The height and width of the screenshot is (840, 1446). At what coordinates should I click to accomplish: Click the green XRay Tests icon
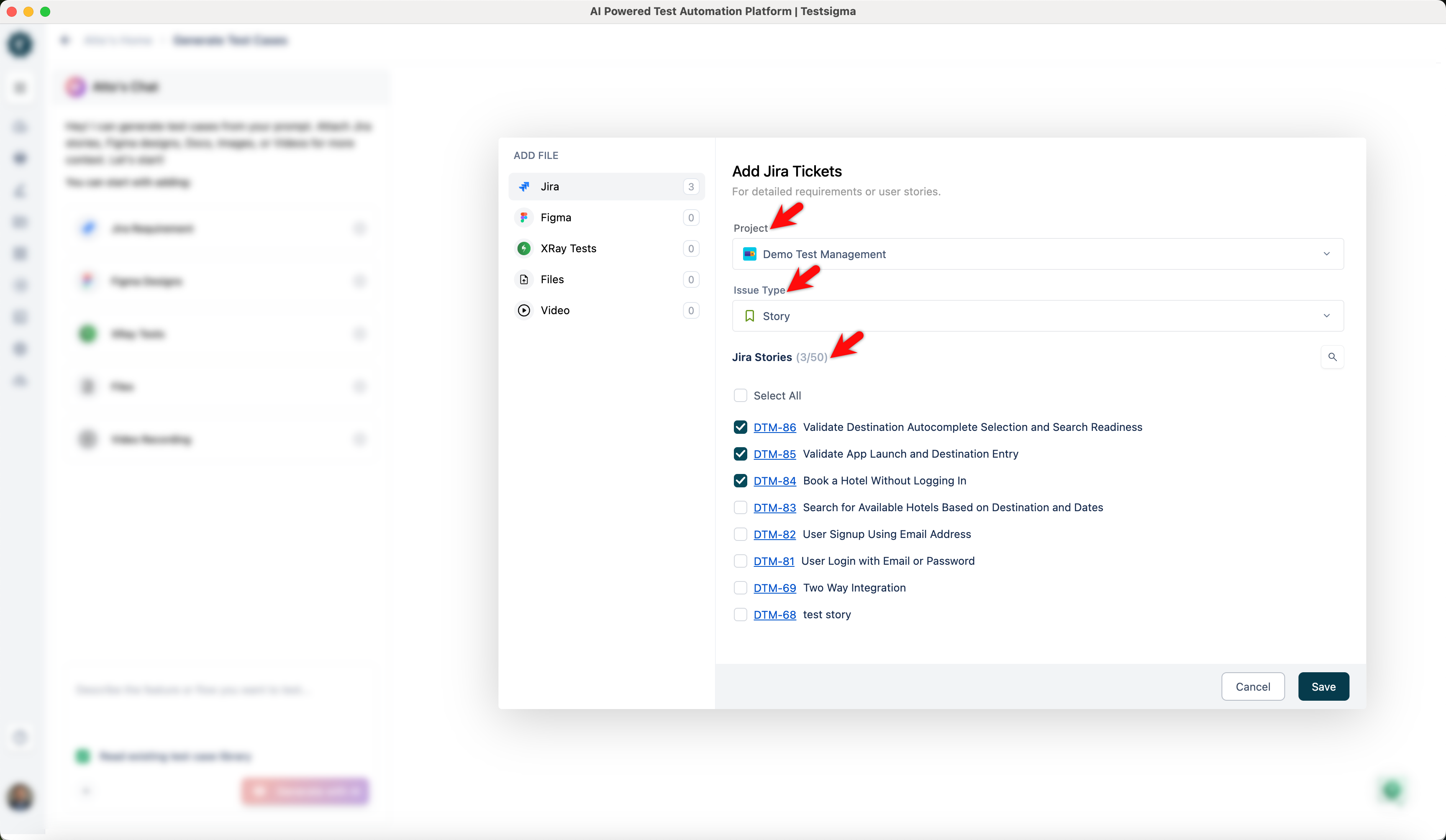click(524, 248)
